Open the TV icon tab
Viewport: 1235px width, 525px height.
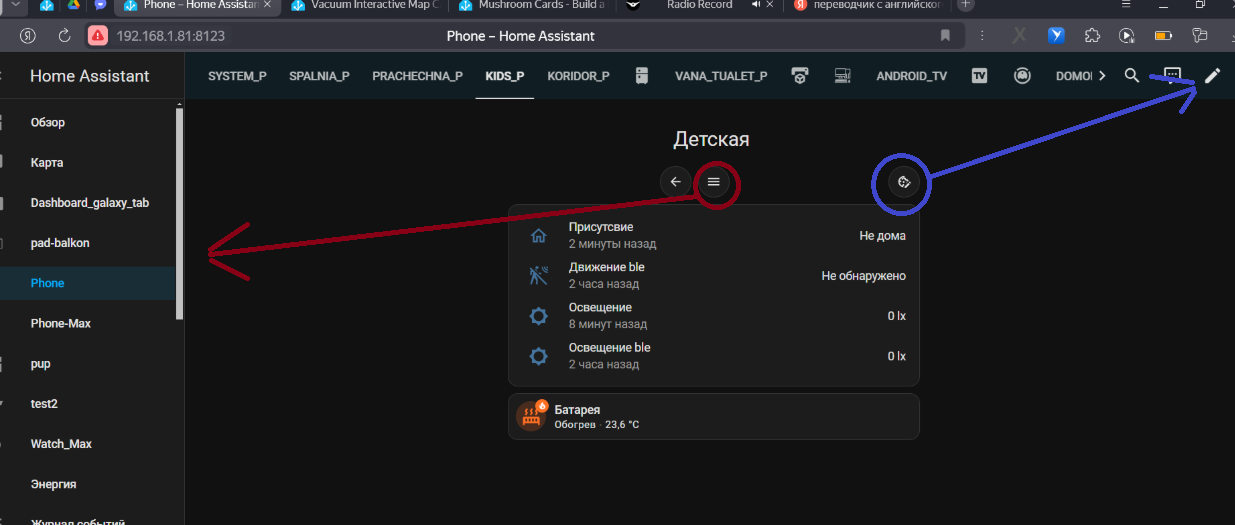tap(980, 75)
